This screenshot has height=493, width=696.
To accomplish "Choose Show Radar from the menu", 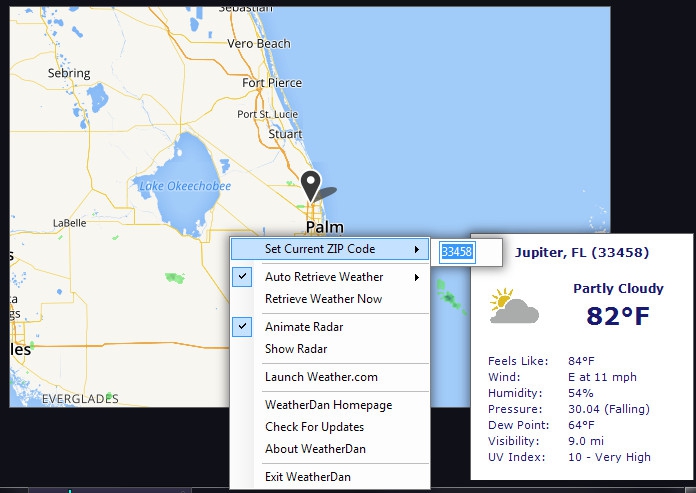I will pyautogui.click(x=296, y=349).
